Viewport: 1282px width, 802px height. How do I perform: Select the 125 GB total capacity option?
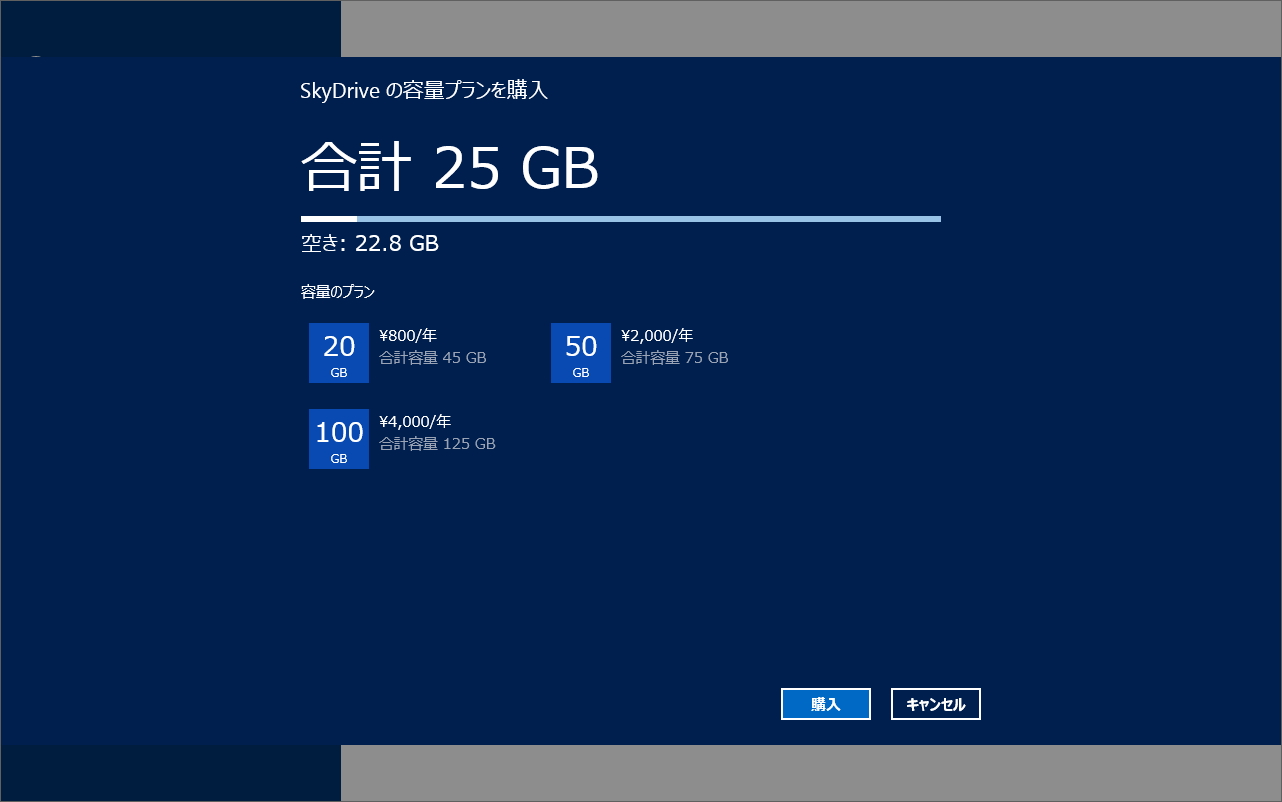338,439
